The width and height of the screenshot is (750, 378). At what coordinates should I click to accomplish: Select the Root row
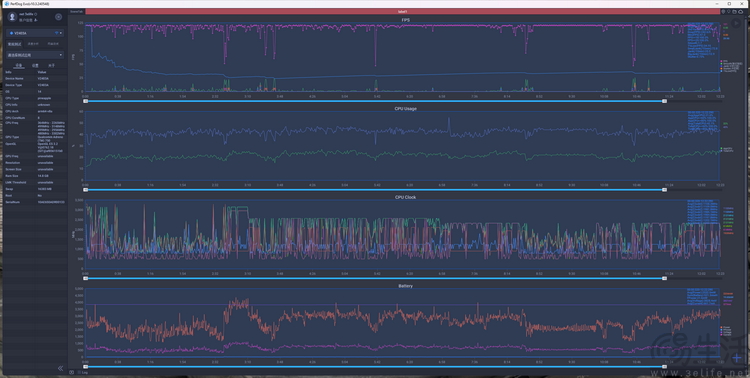35,195
